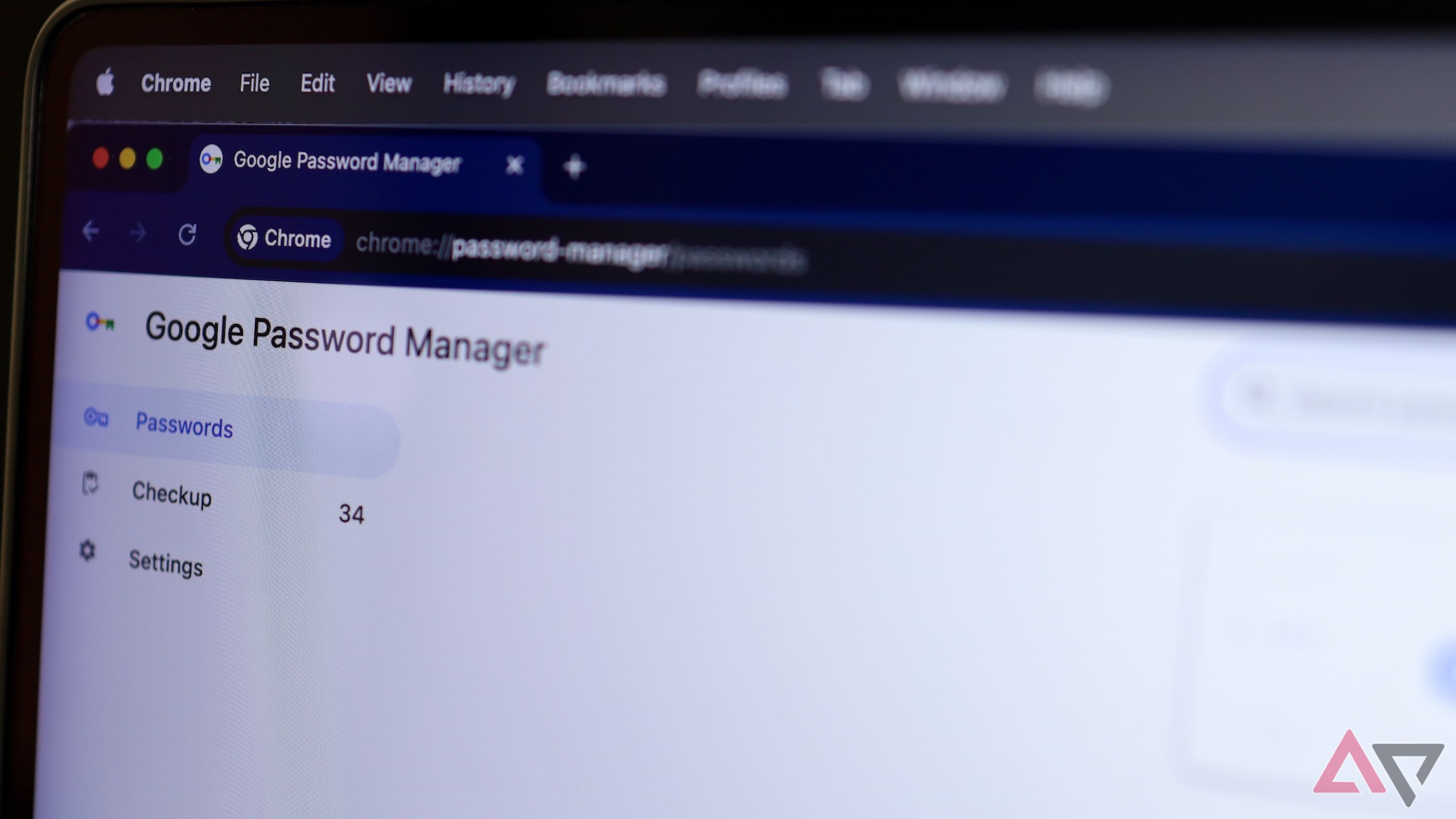Open the Chrome menu bar item
The width and height of the screenshot is (1456, 819).
coord(176,82)
